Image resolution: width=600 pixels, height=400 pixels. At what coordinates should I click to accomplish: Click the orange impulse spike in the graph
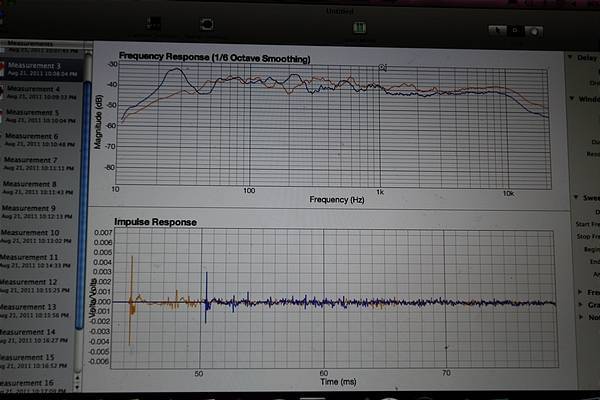pos(132,301)
